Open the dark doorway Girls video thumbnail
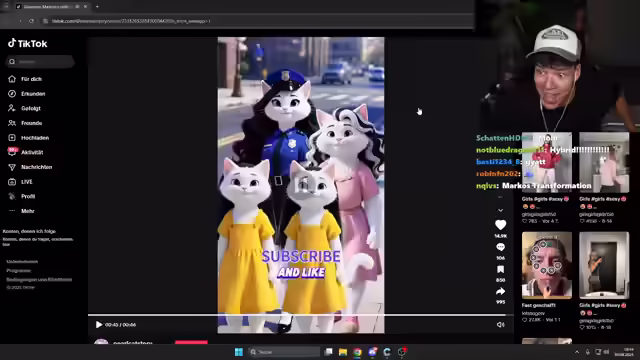The image size is (640, 360). click(604, 265)
